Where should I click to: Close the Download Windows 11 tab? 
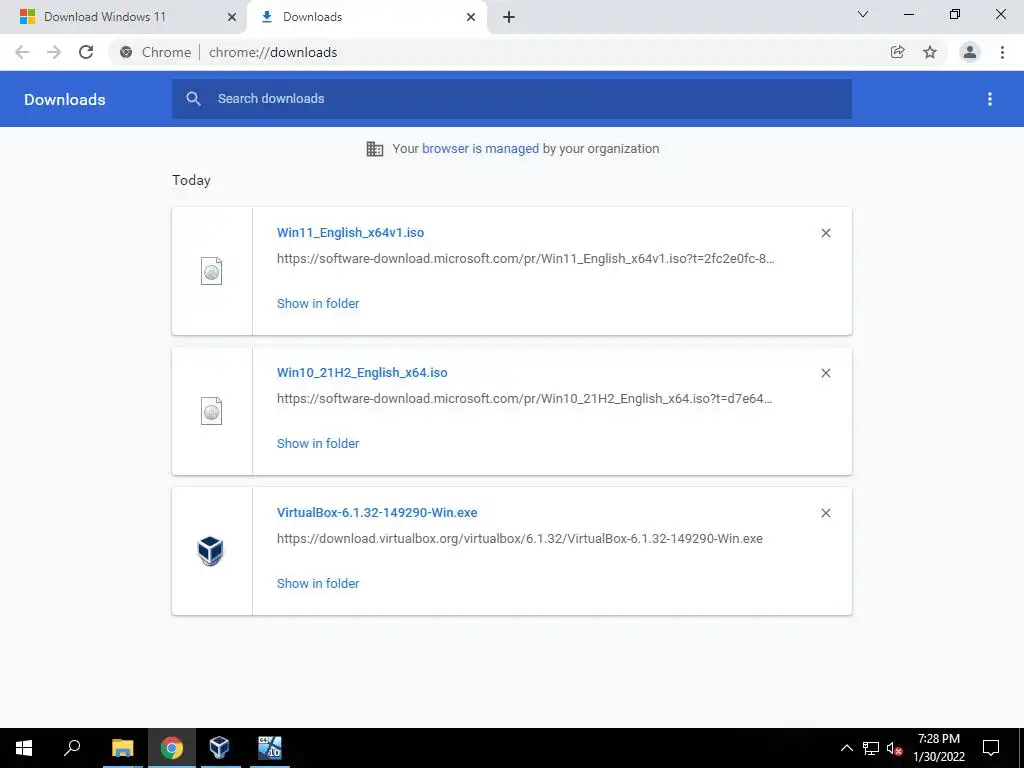pyautogui.click(x=232, y=17)
